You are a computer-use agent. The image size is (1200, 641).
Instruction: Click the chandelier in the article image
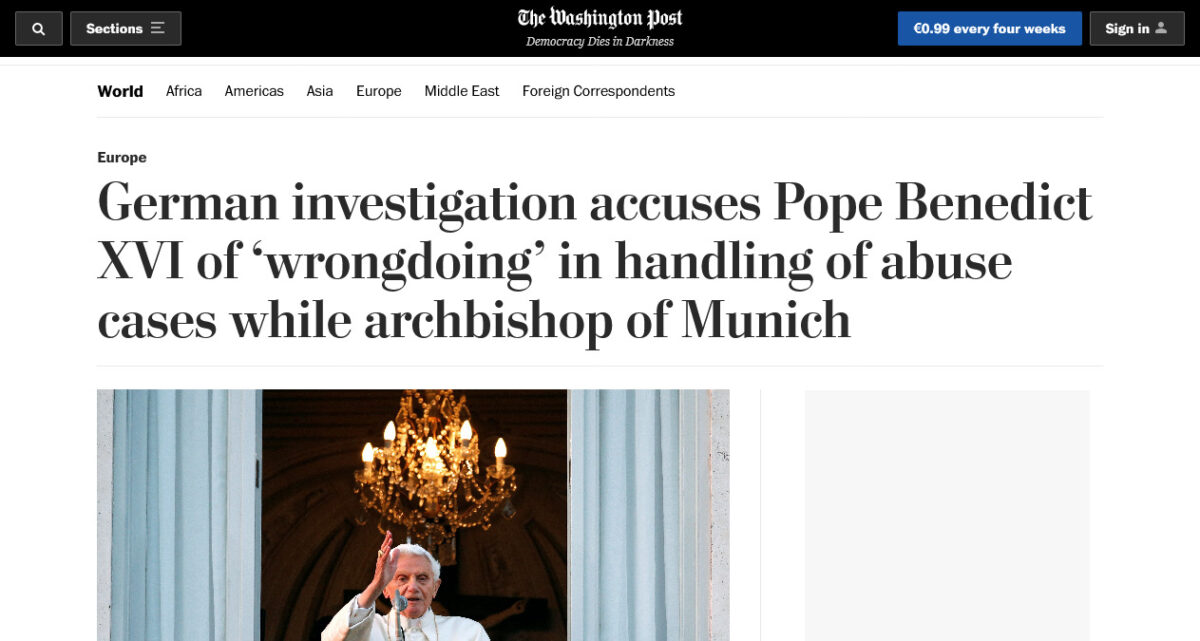(x=433, y=464)
